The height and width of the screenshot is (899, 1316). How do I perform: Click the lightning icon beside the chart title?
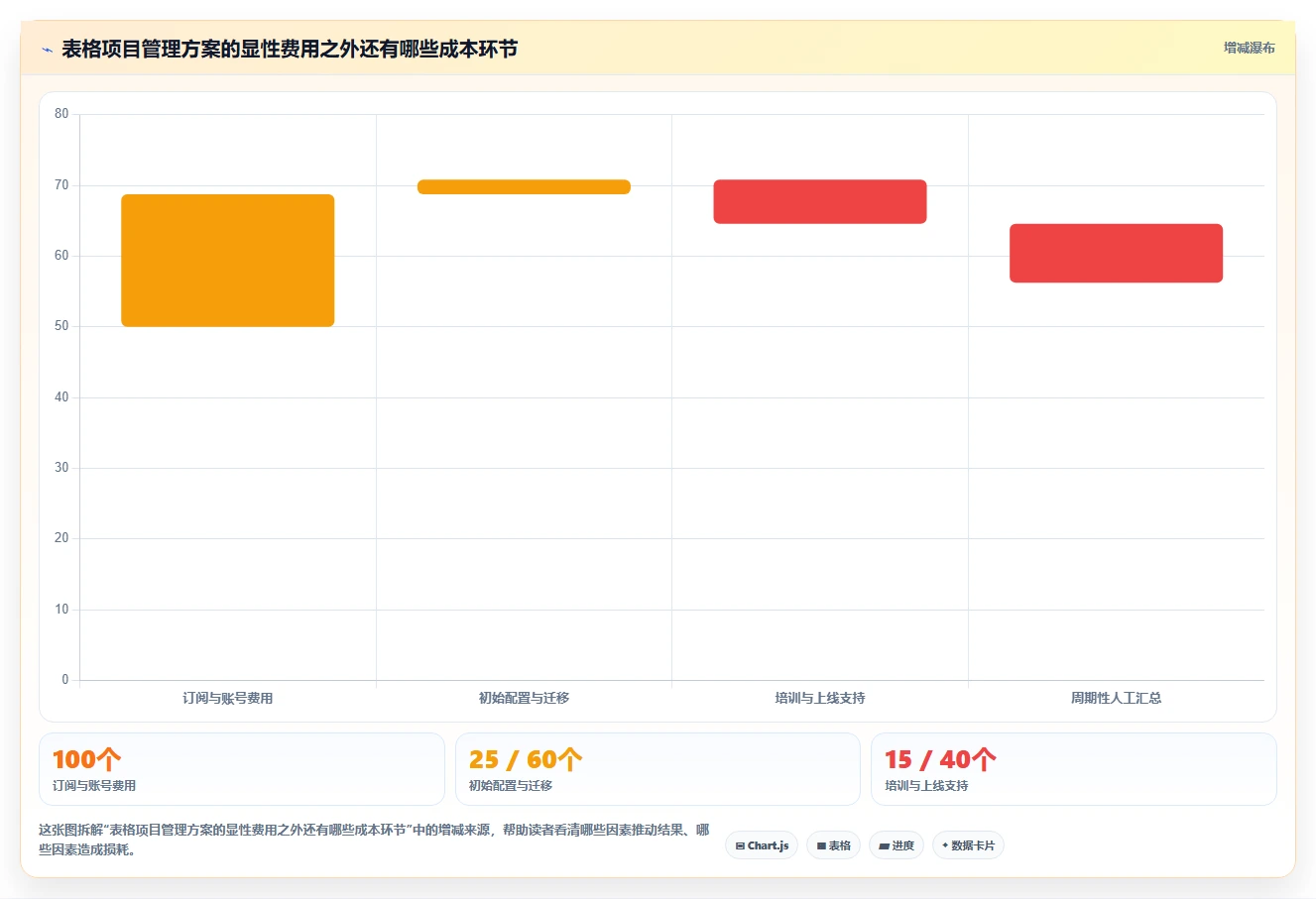point(47,50)
